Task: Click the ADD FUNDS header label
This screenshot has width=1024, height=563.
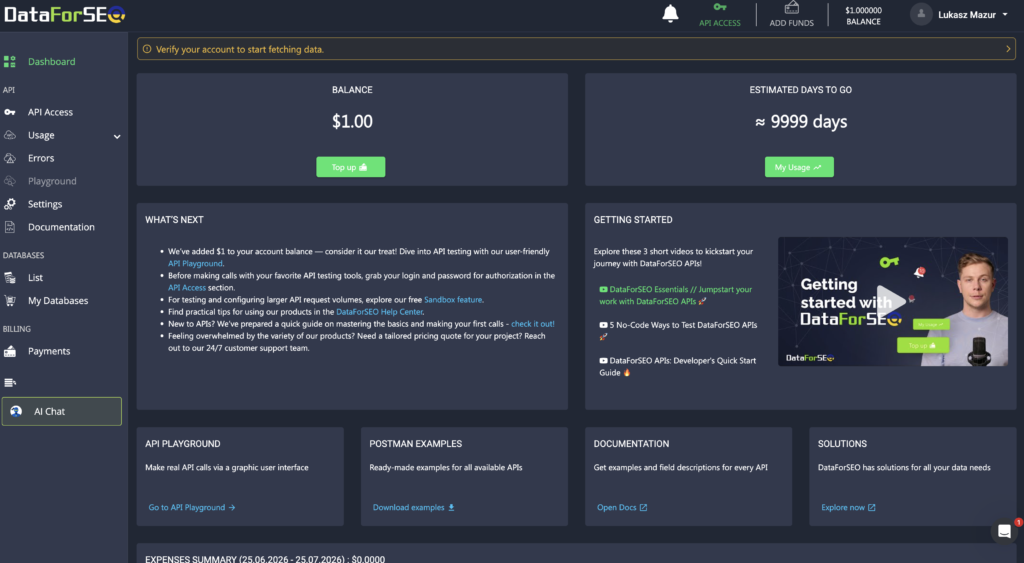Action: coord(792,23)
